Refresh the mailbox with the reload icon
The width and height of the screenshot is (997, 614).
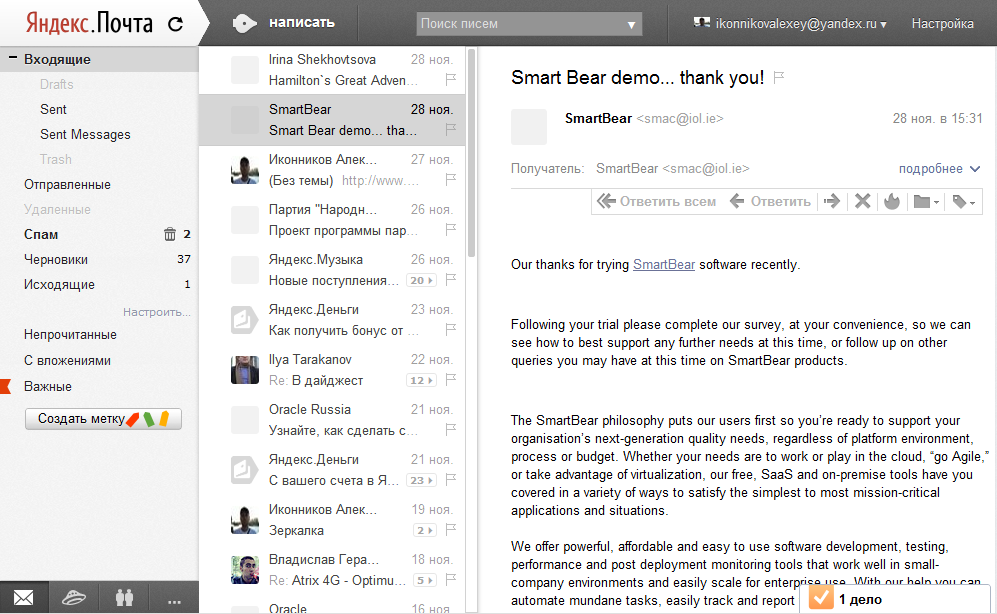(x=175, y=24)
